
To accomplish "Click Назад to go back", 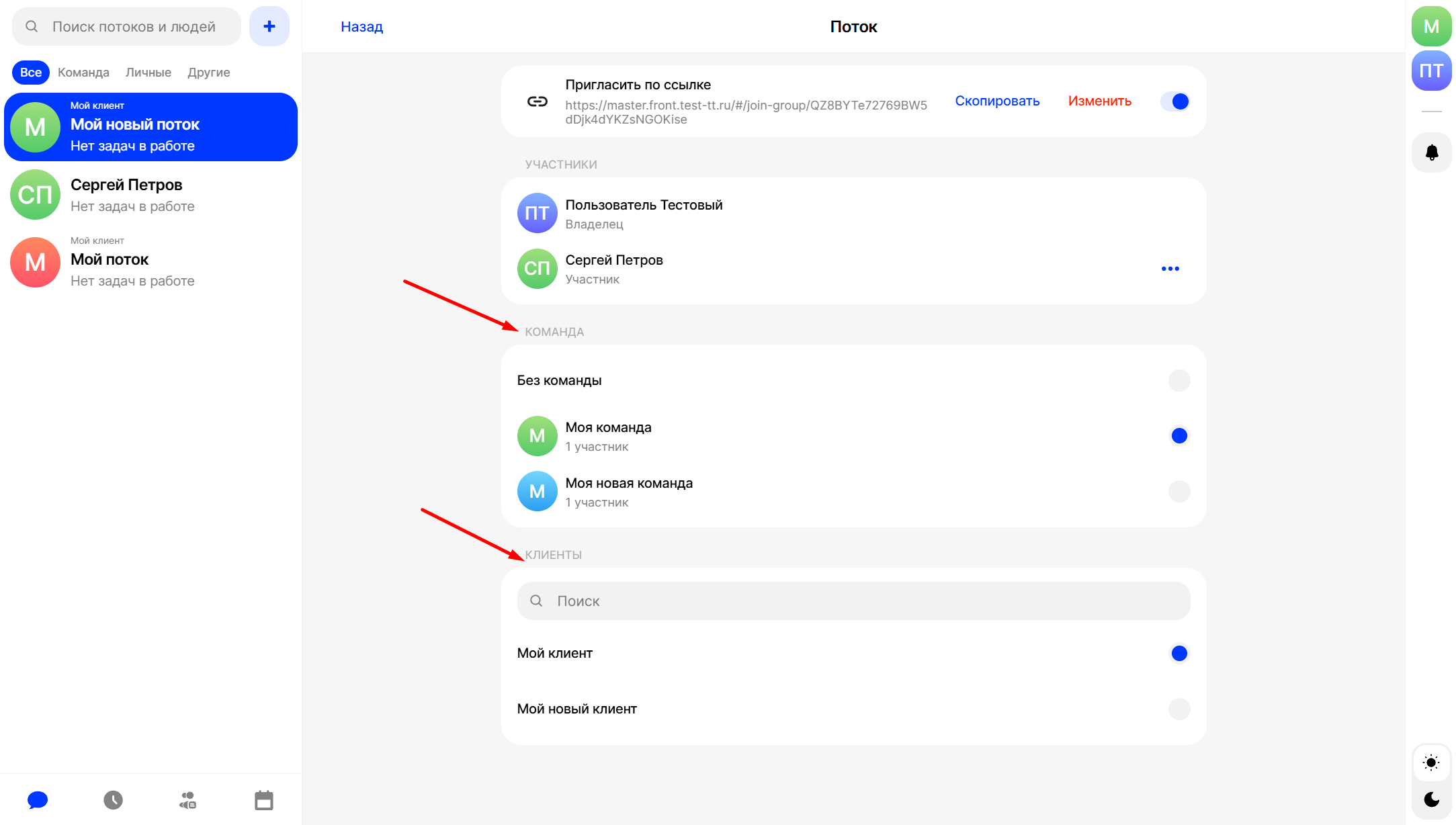I will (361, 27).
